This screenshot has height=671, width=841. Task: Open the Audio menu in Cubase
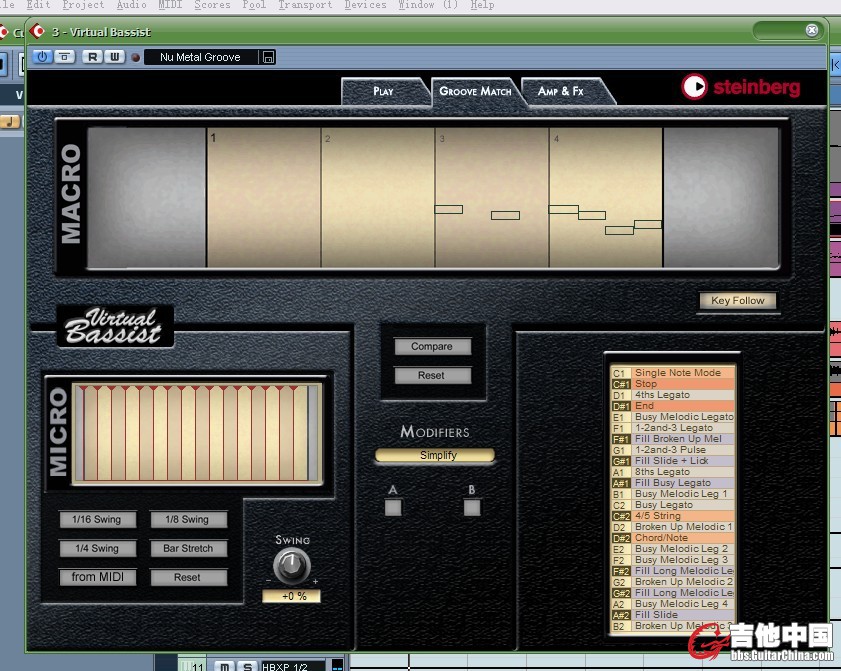click(x=131, y=5)
